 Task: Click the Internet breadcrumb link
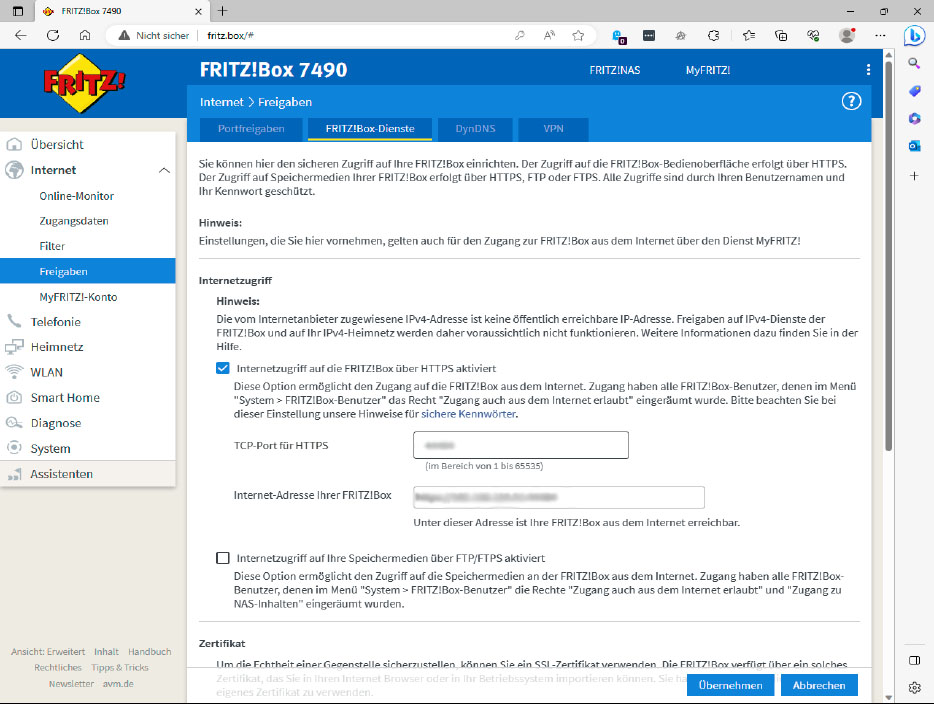(222, 102)
